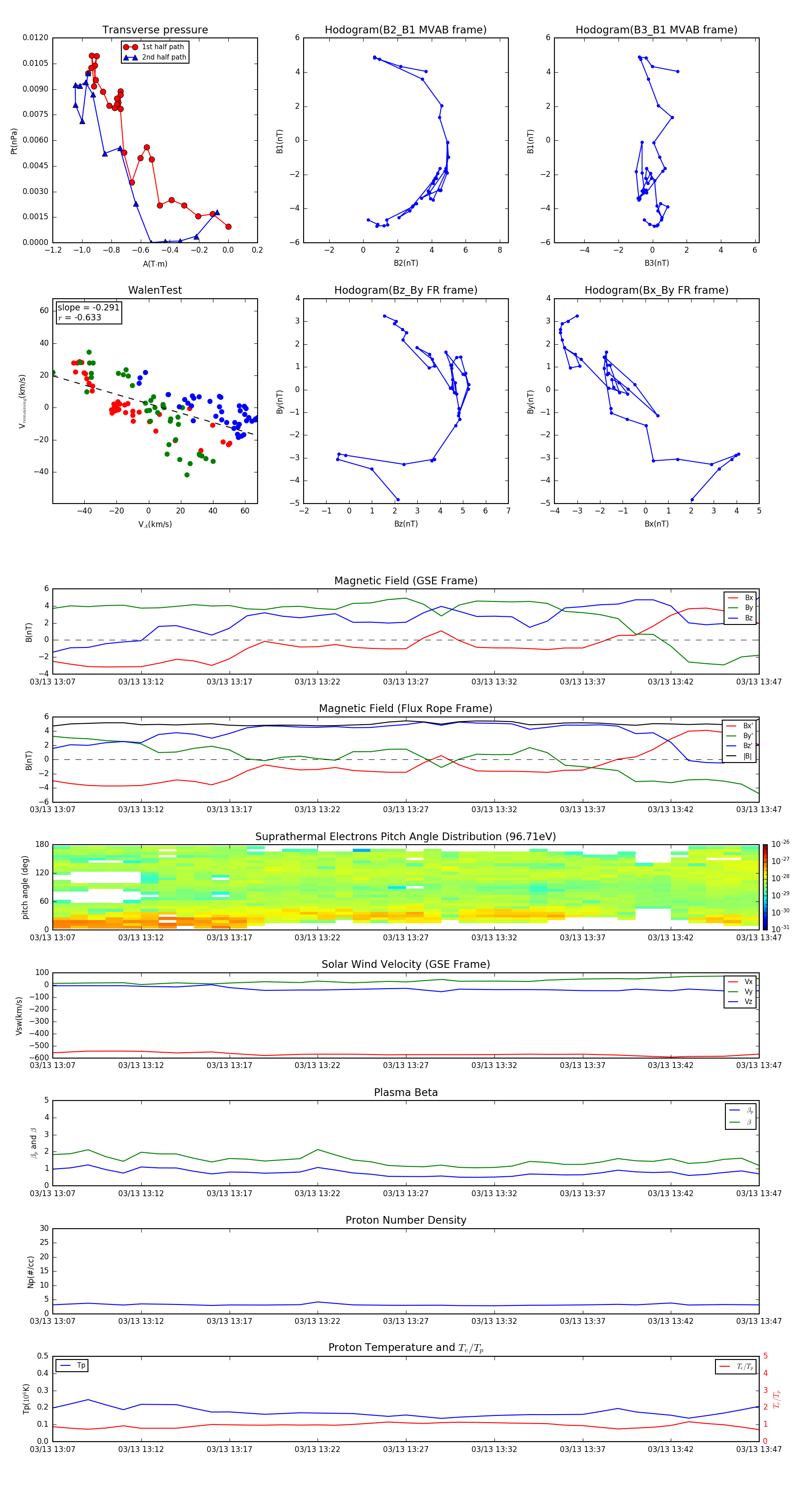Viewport: 812px width, 1489px height.
Task: Click the "V_A(km/s)" x-axis label
Action: pos(155,524)
